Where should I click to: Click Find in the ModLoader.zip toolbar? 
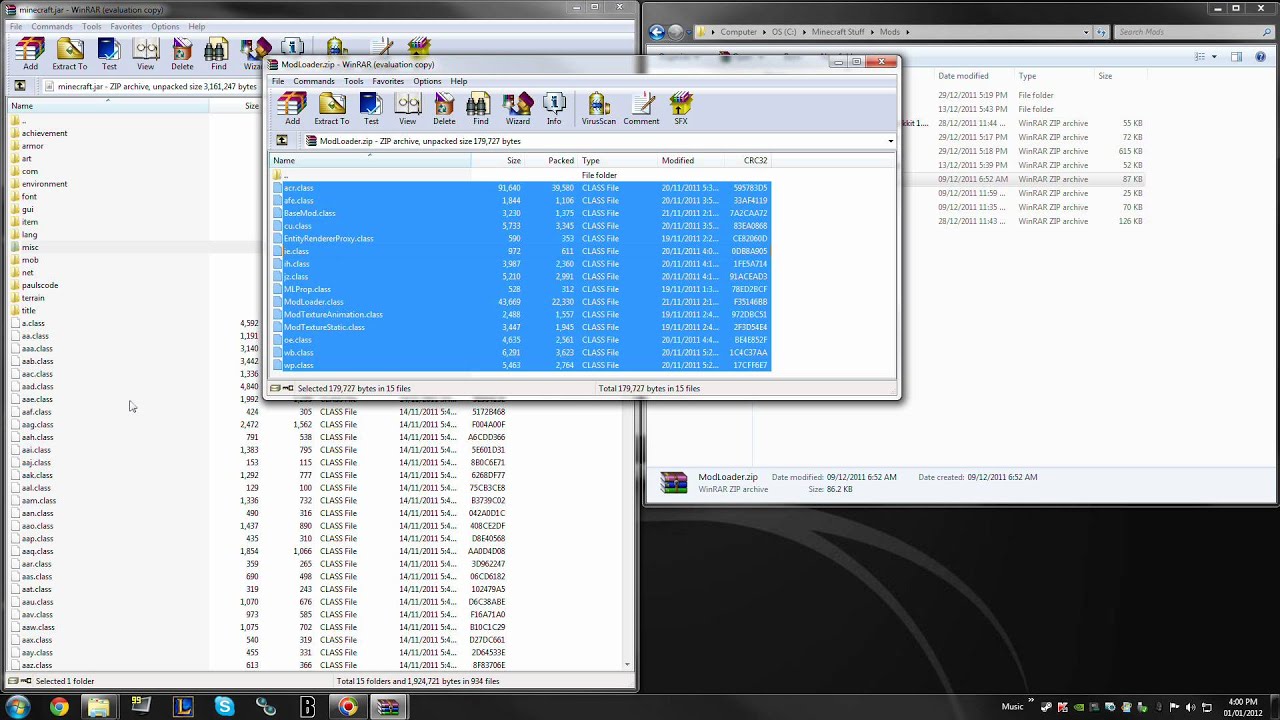481,108
